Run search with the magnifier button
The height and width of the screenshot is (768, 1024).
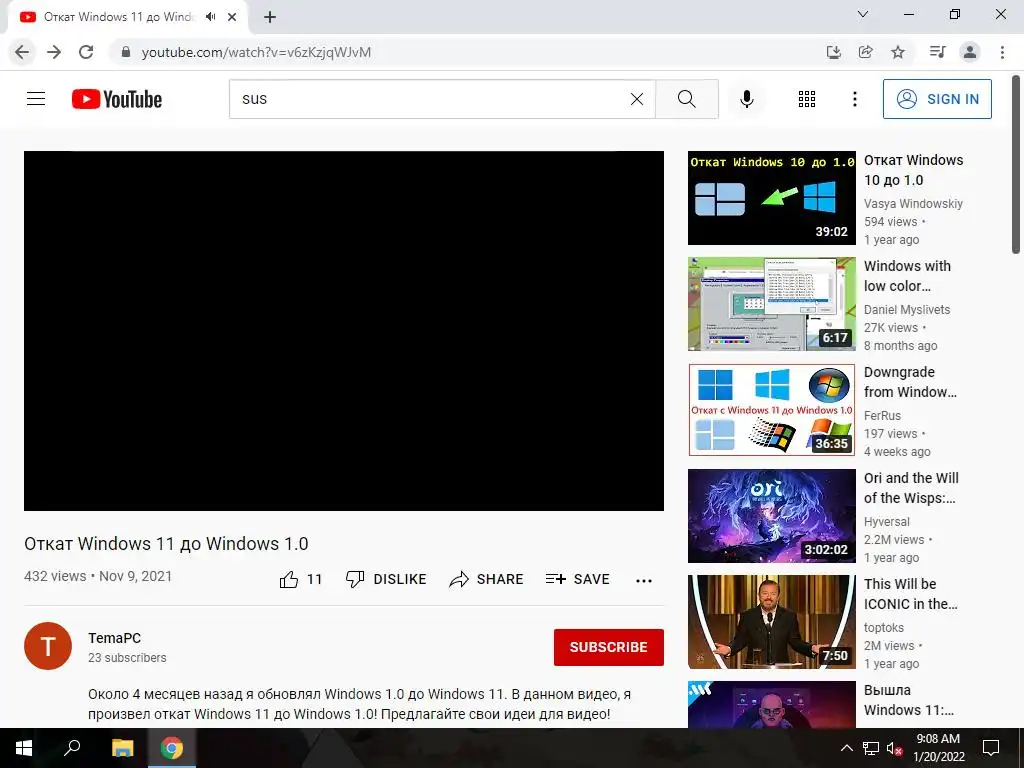tap(686, 99)
